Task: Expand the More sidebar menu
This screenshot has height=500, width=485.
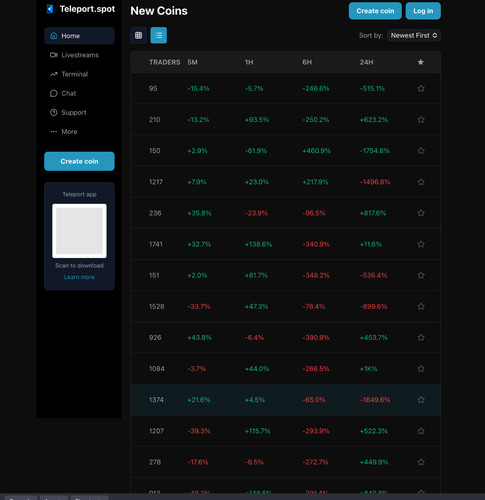Action: 79,132
